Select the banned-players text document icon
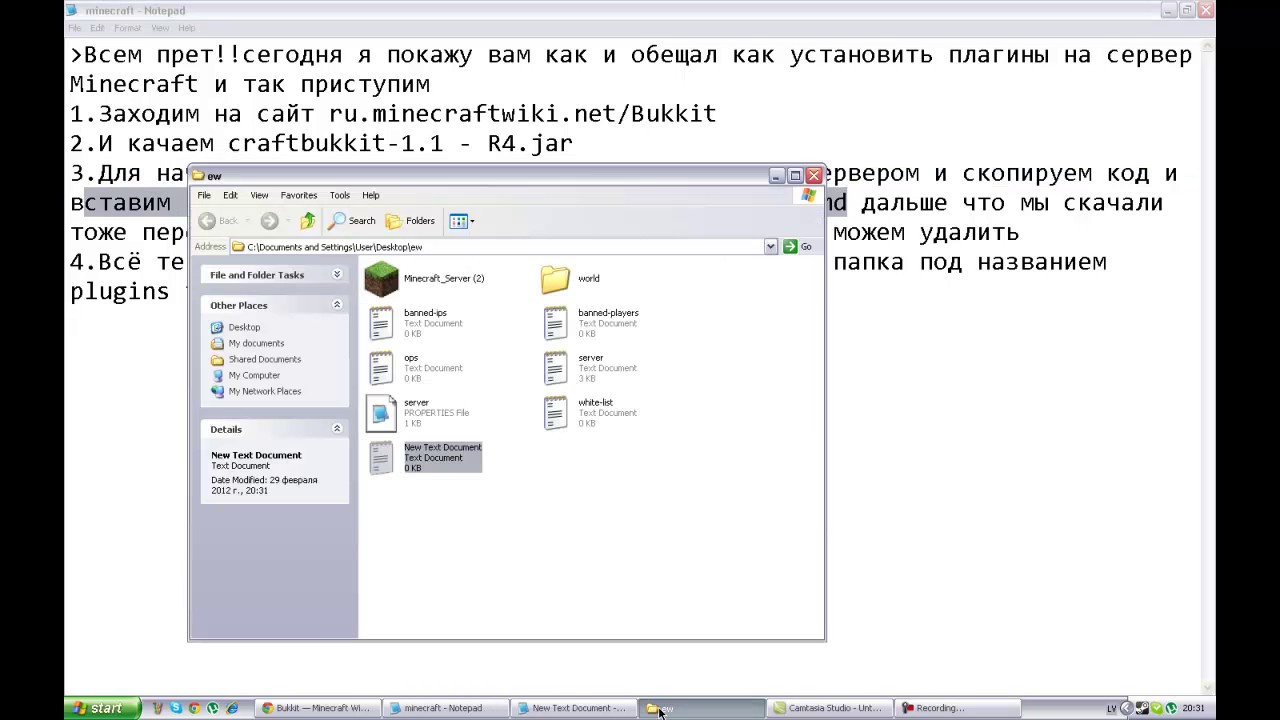The image size is (1280, 720). (555, 323)
